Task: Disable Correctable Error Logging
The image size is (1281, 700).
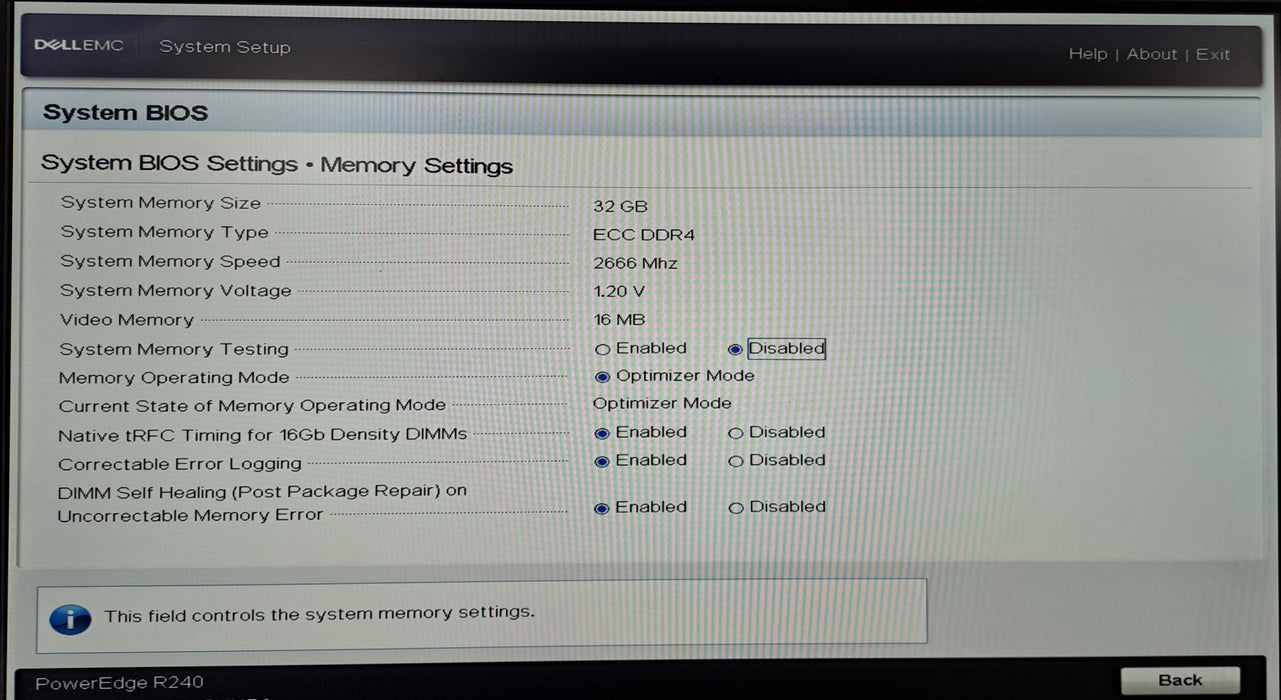Action: pos(736,460)
